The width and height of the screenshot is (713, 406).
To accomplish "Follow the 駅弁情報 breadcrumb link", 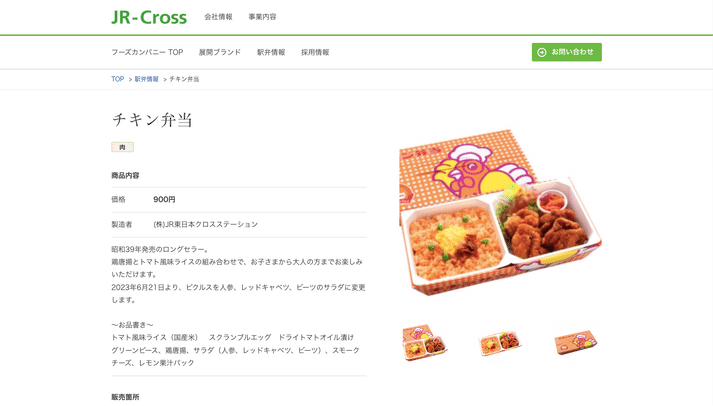I will (x=146, y=79).
